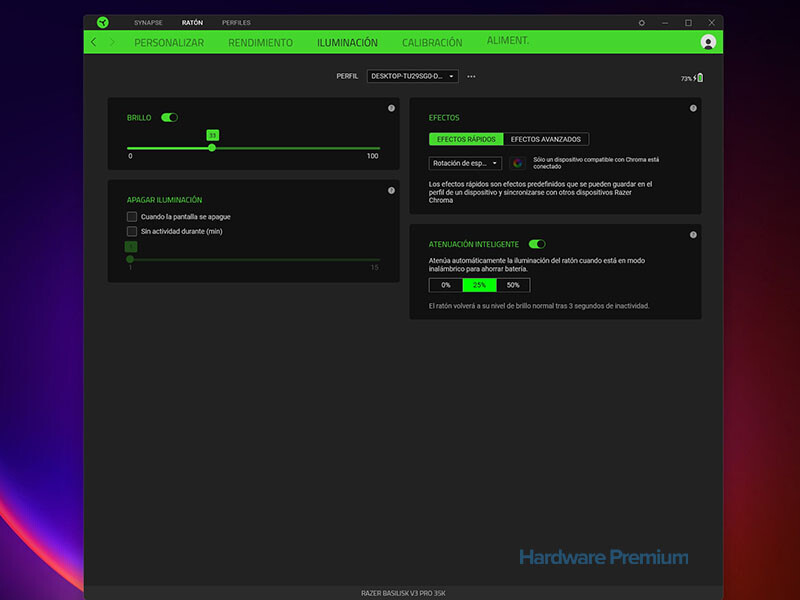
Task: Open the Aliment. tab
Action: [x=508, y=40]
